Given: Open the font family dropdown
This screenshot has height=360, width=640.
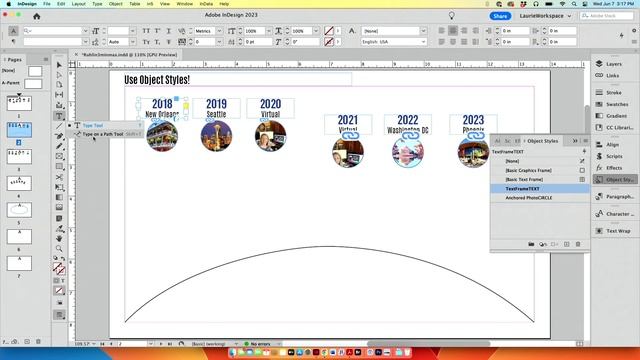Looking at the screenshot, I should pos(85,31).
